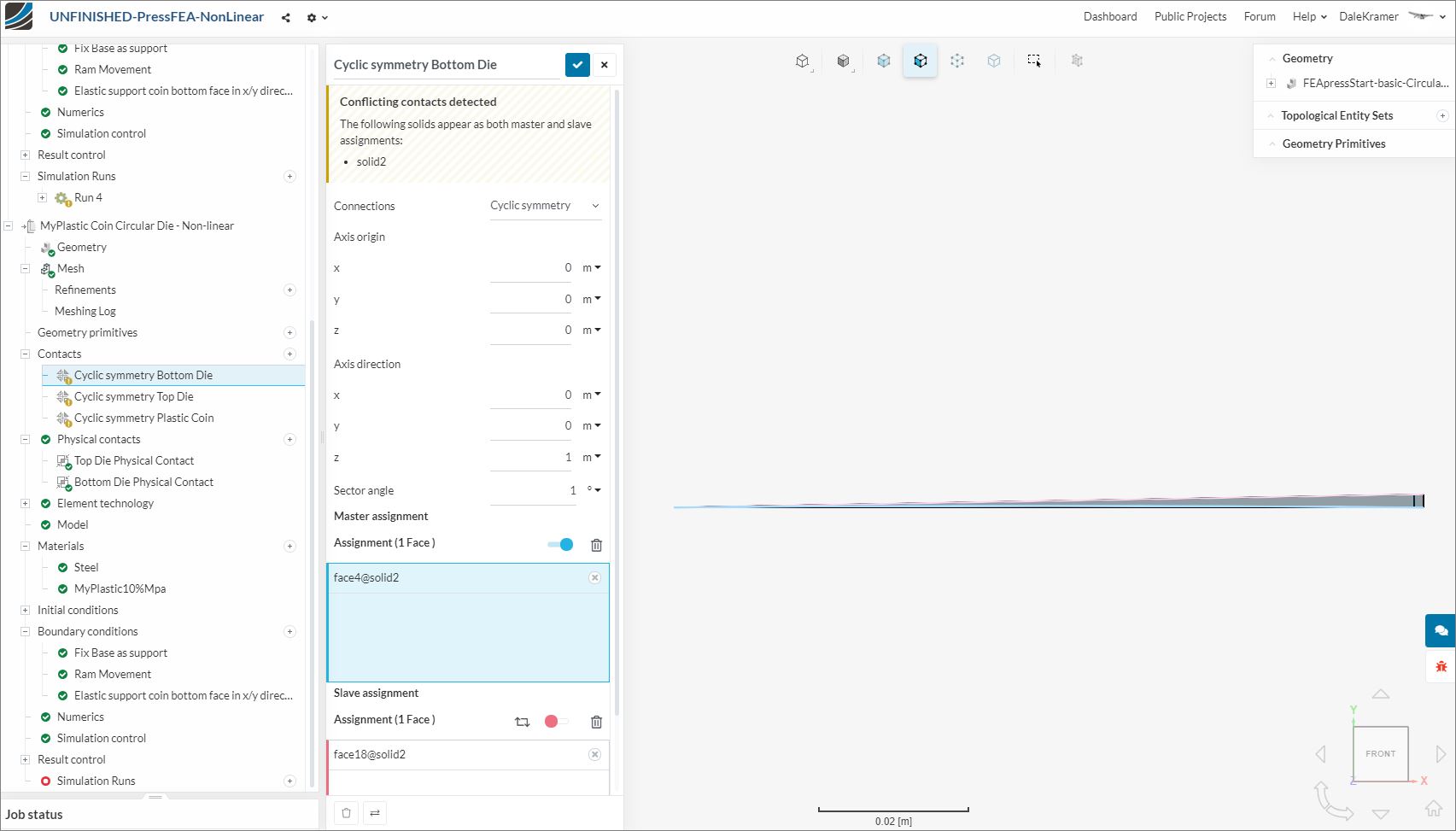The width and height of the screenshot is (1456, 831).
Task: Open the Sector angle unit dropdown
Action: pos(594,490)
